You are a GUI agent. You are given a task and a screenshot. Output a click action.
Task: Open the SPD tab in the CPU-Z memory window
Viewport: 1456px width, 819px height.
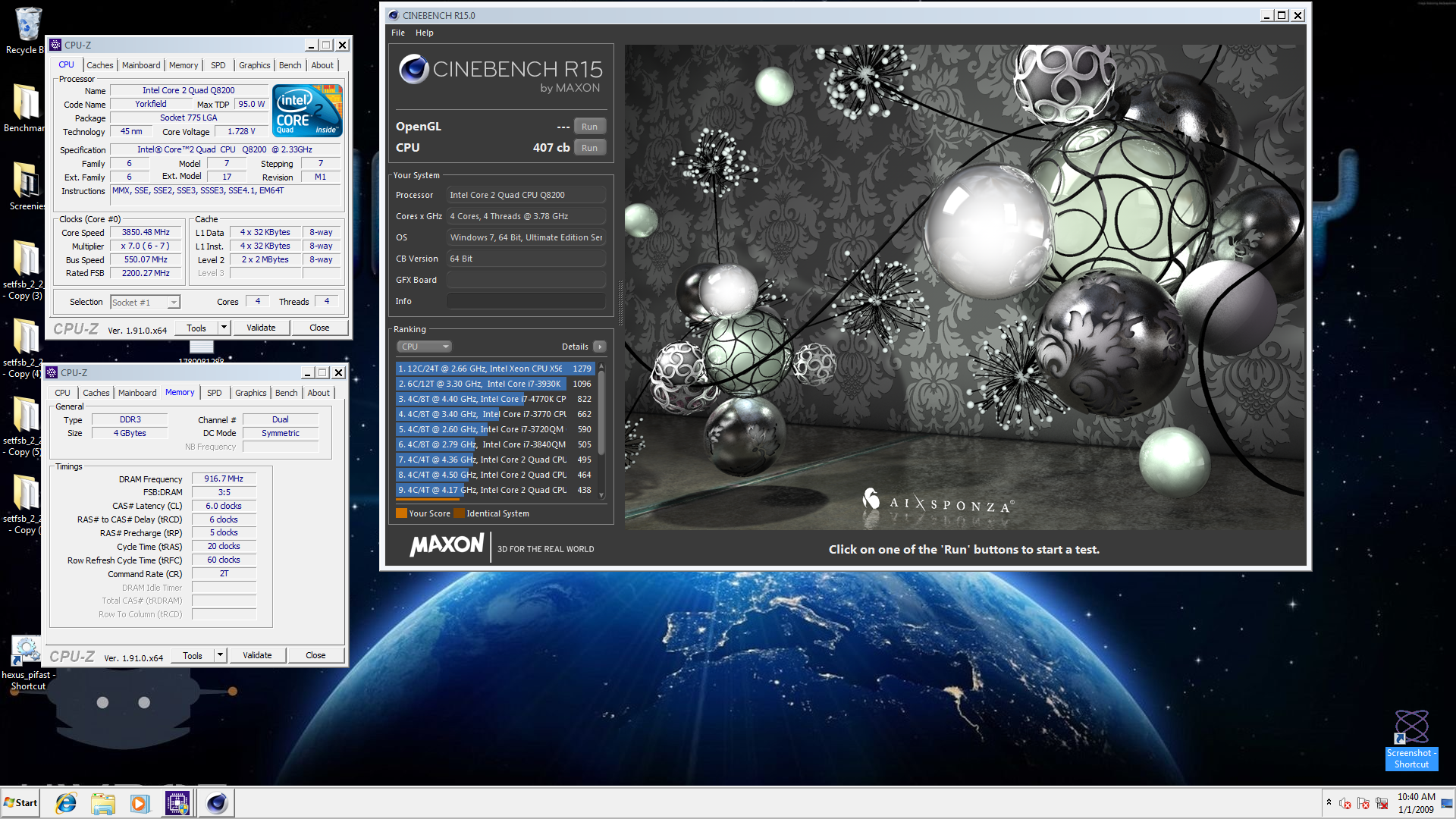pyautogui.click(x=215, y=393)
